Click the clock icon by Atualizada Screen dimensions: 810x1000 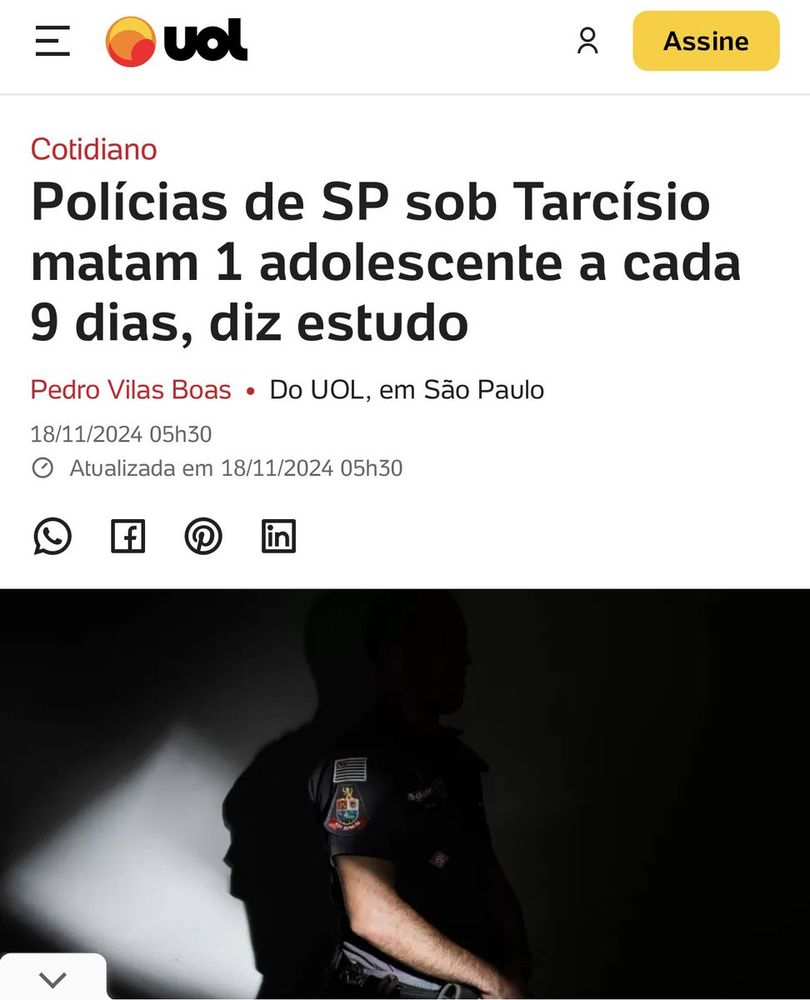43,468
